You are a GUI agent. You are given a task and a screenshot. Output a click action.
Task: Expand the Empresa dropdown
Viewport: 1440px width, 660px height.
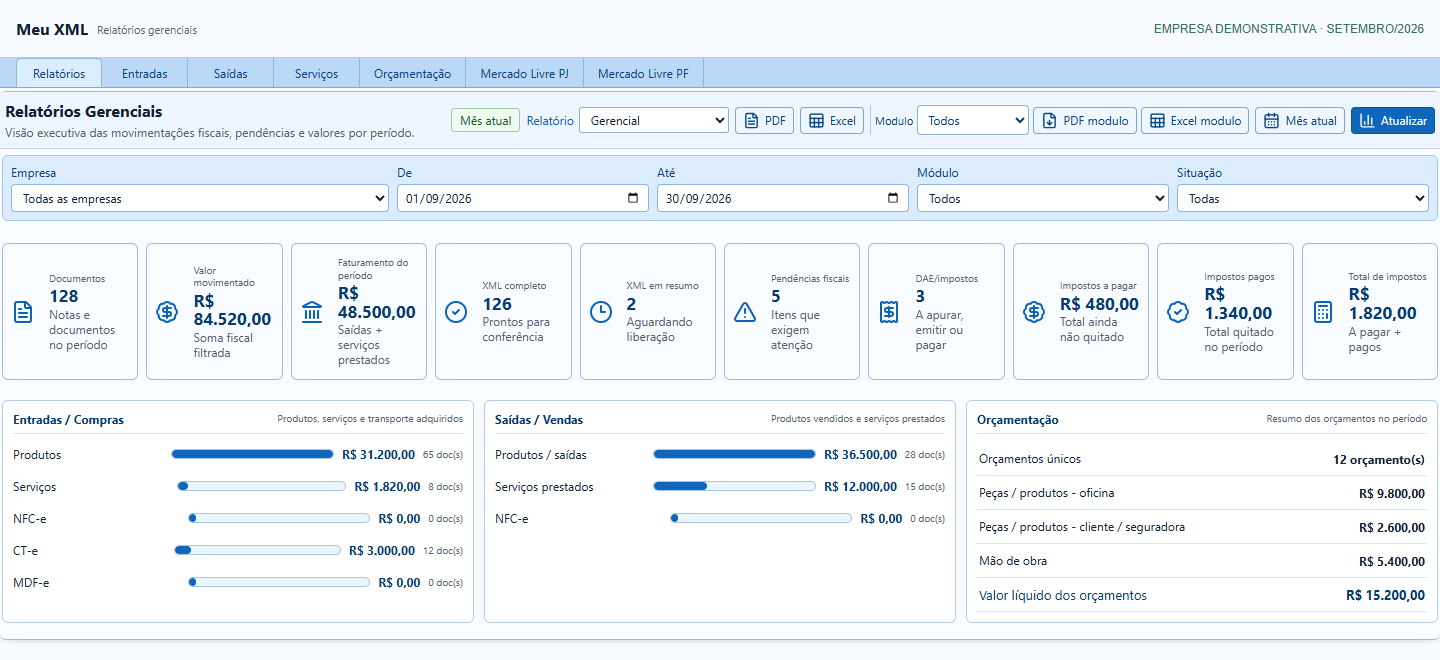point(200,198)
